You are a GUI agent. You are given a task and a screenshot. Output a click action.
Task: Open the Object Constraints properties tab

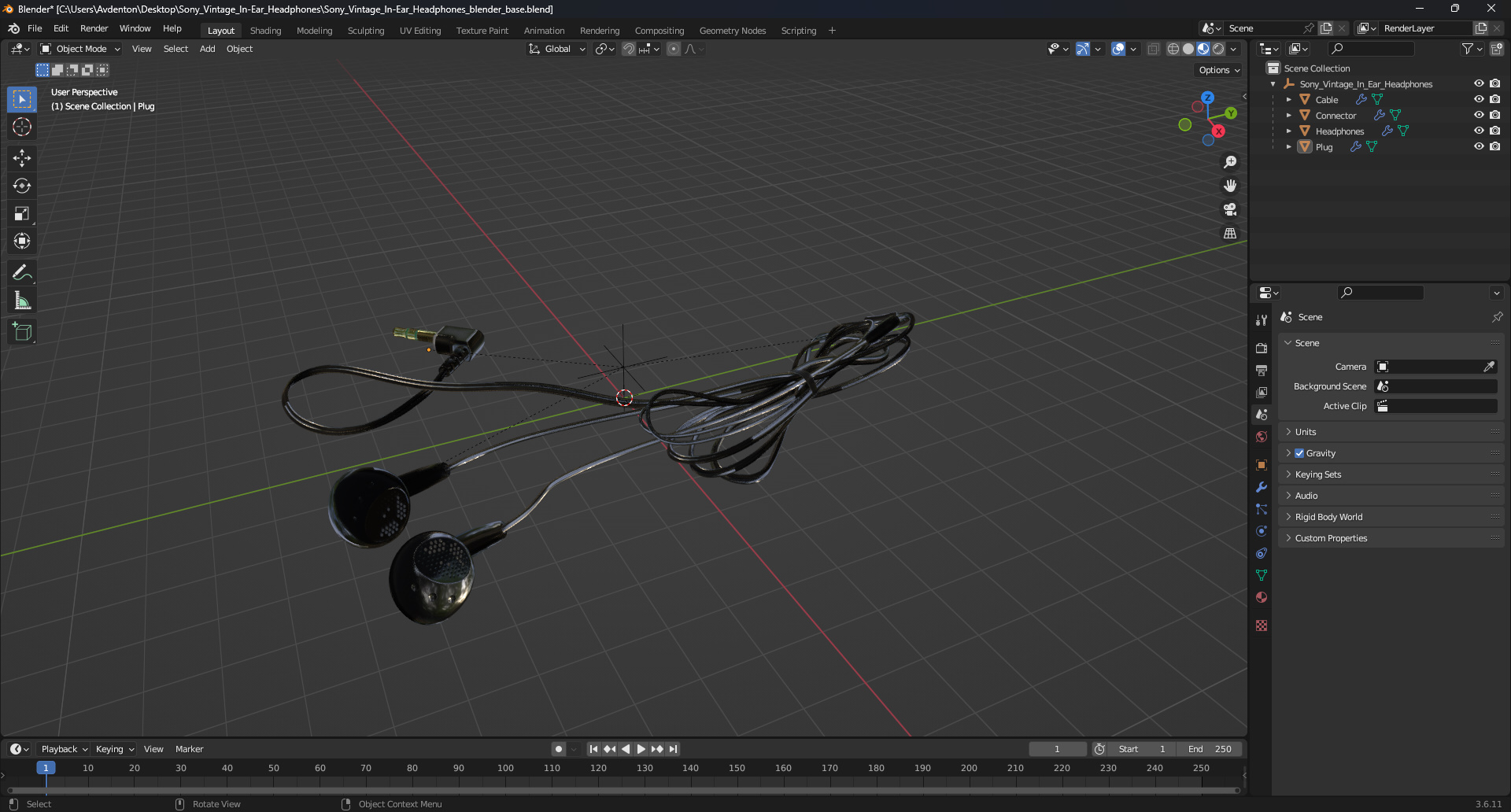(x=1262, y=553)
